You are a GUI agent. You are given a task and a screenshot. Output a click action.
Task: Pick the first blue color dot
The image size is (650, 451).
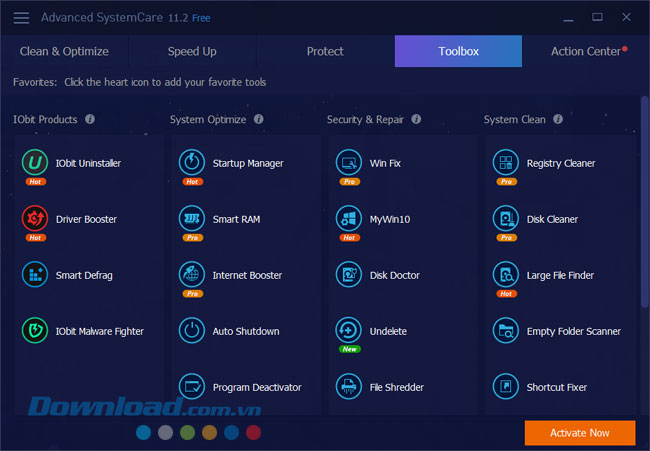point(143,432)
